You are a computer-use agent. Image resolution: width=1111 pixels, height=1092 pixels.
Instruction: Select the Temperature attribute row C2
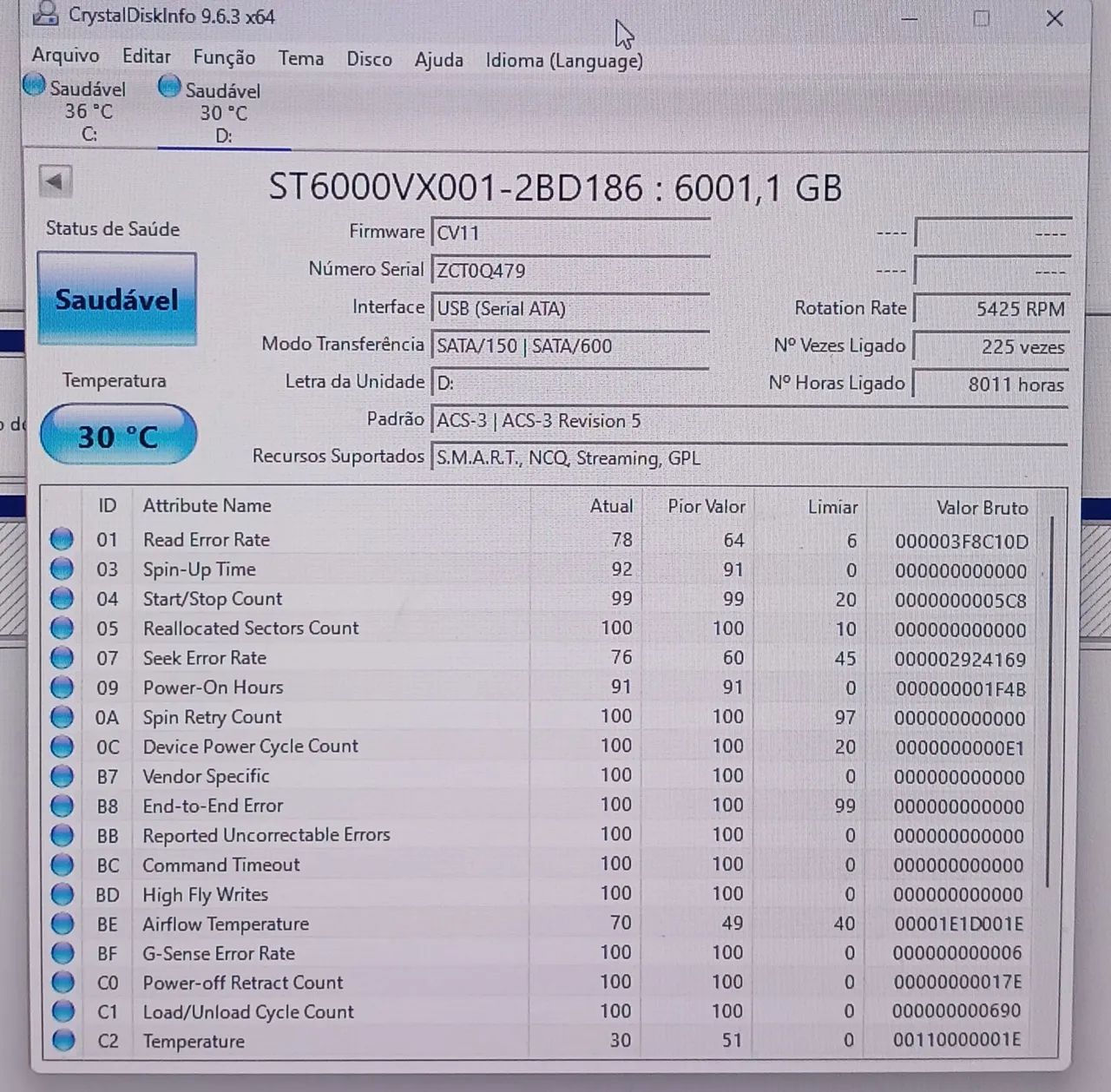538,1040
